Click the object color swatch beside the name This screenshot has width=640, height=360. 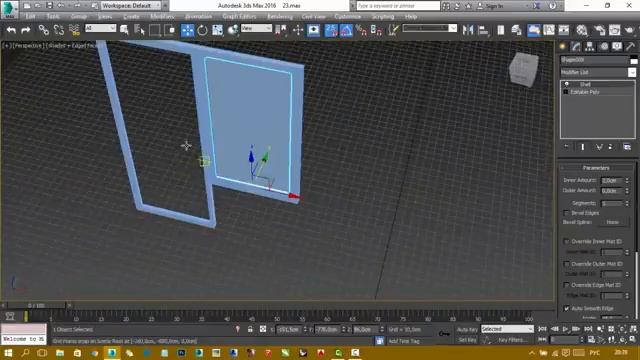click(633, 61)
